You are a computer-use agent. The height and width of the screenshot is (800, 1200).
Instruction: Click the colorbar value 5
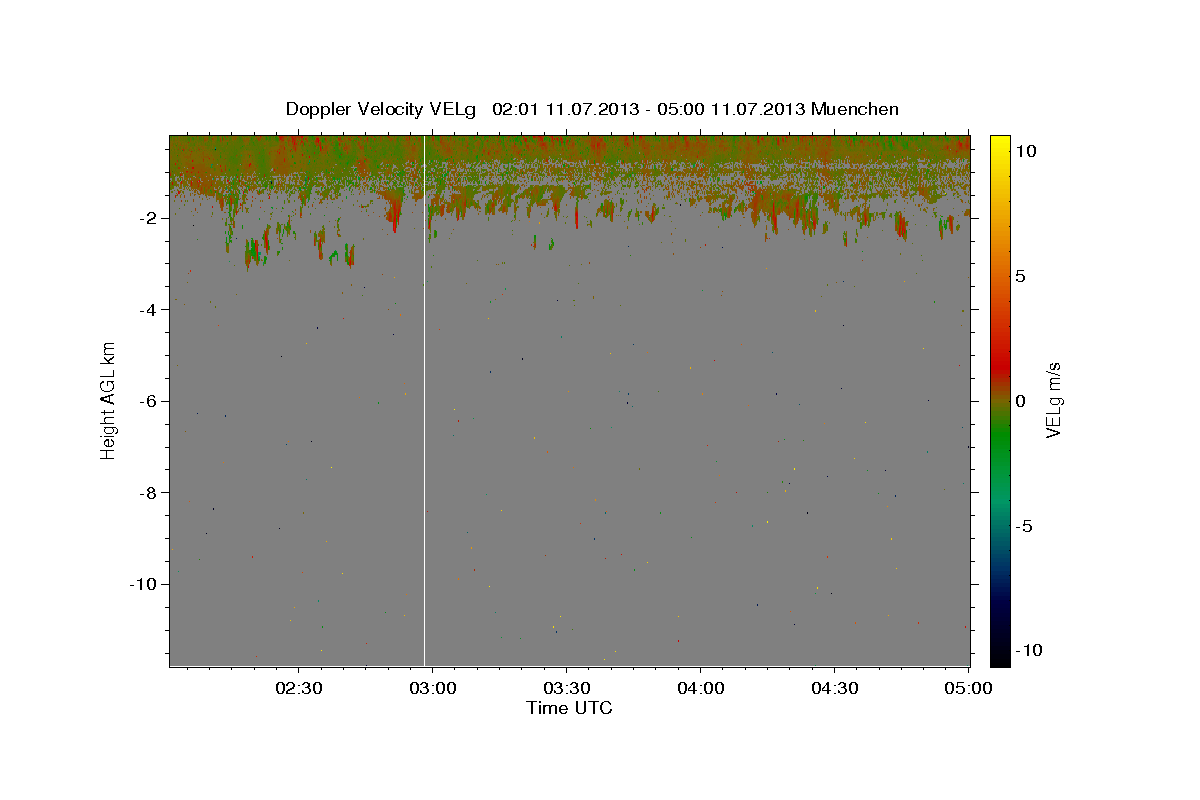pyautogui.click(x=1021, y=276)
